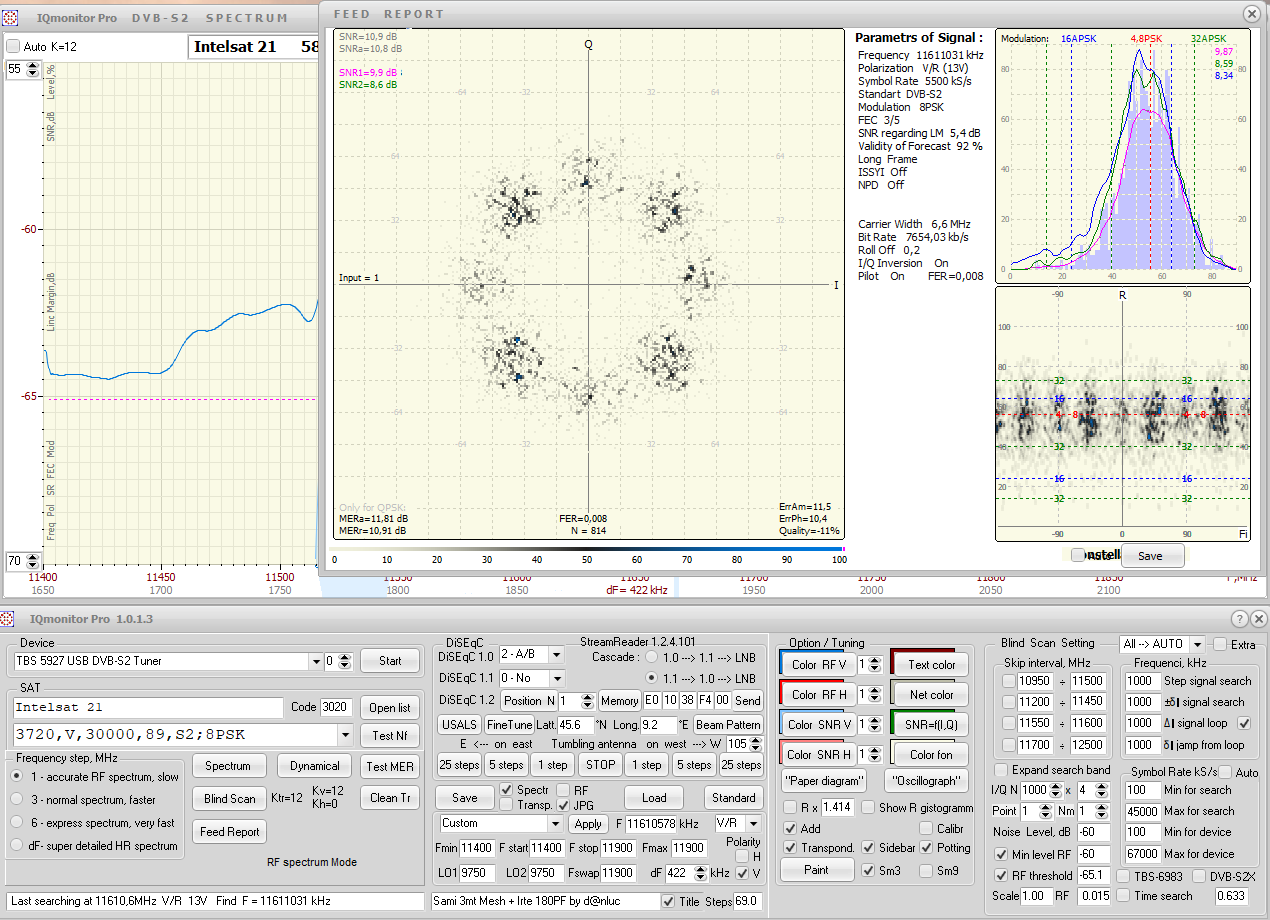Toggle the Title checkbox
Viewport: 1270px width, 920px height.
pyautogui.click(x=668, y=901)
